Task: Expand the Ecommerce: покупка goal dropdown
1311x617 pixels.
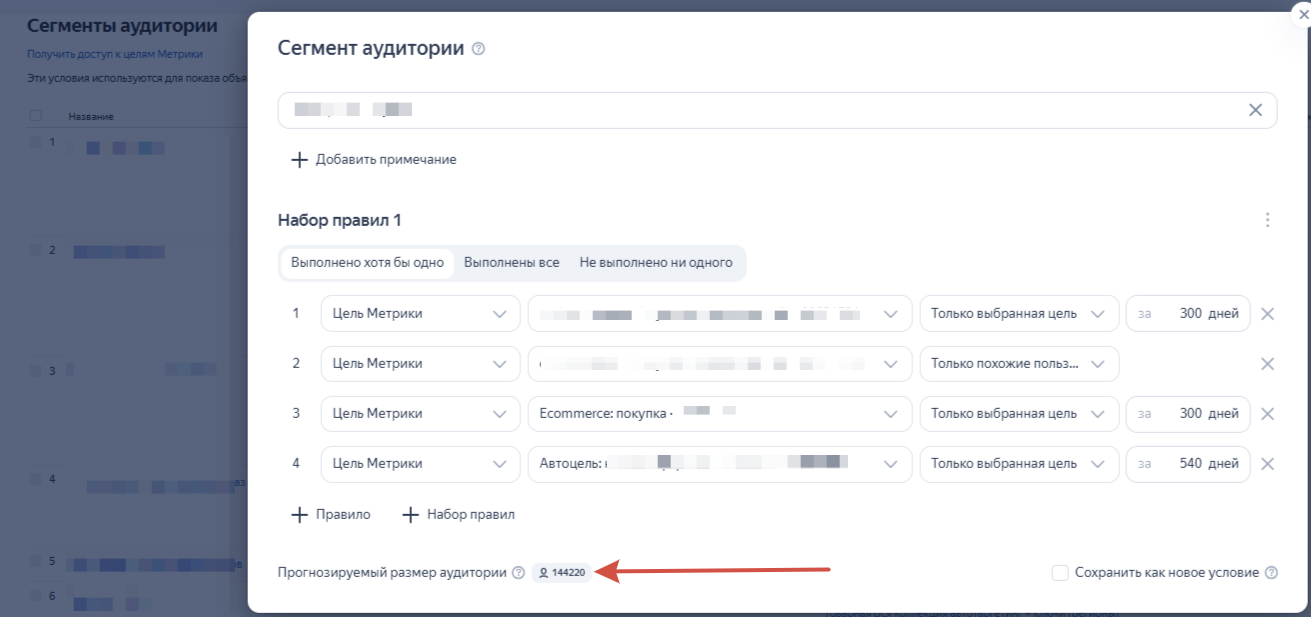Action: (x=719, y=414)
